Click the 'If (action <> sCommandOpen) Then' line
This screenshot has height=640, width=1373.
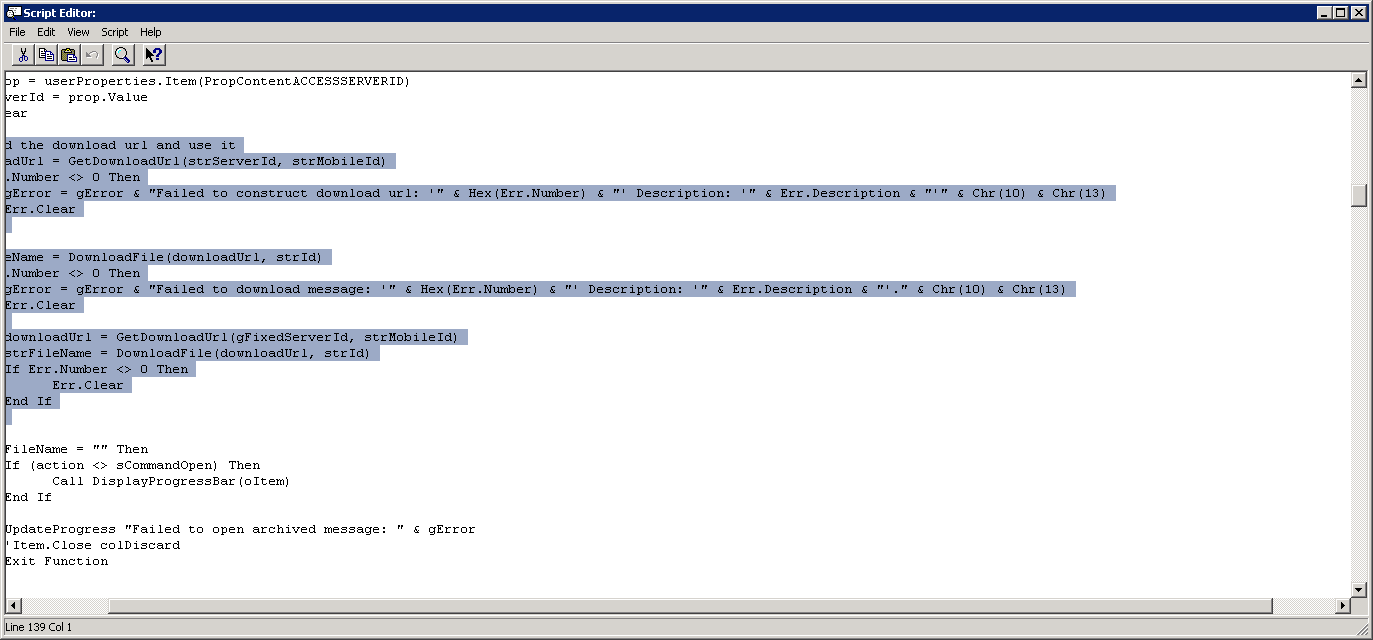click(132, 465)
